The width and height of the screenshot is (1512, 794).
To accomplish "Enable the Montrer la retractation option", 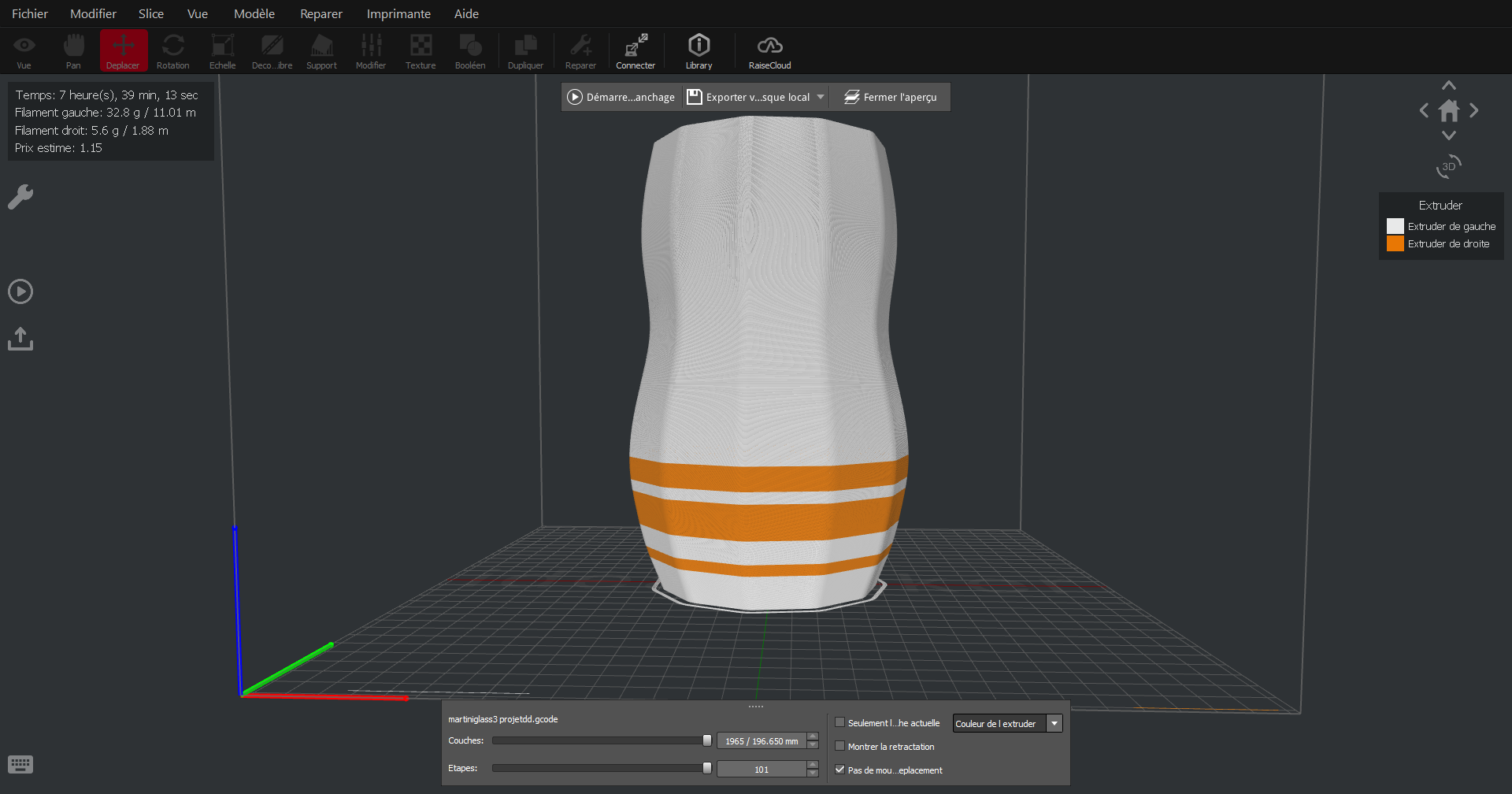I will tap(840, 746).
